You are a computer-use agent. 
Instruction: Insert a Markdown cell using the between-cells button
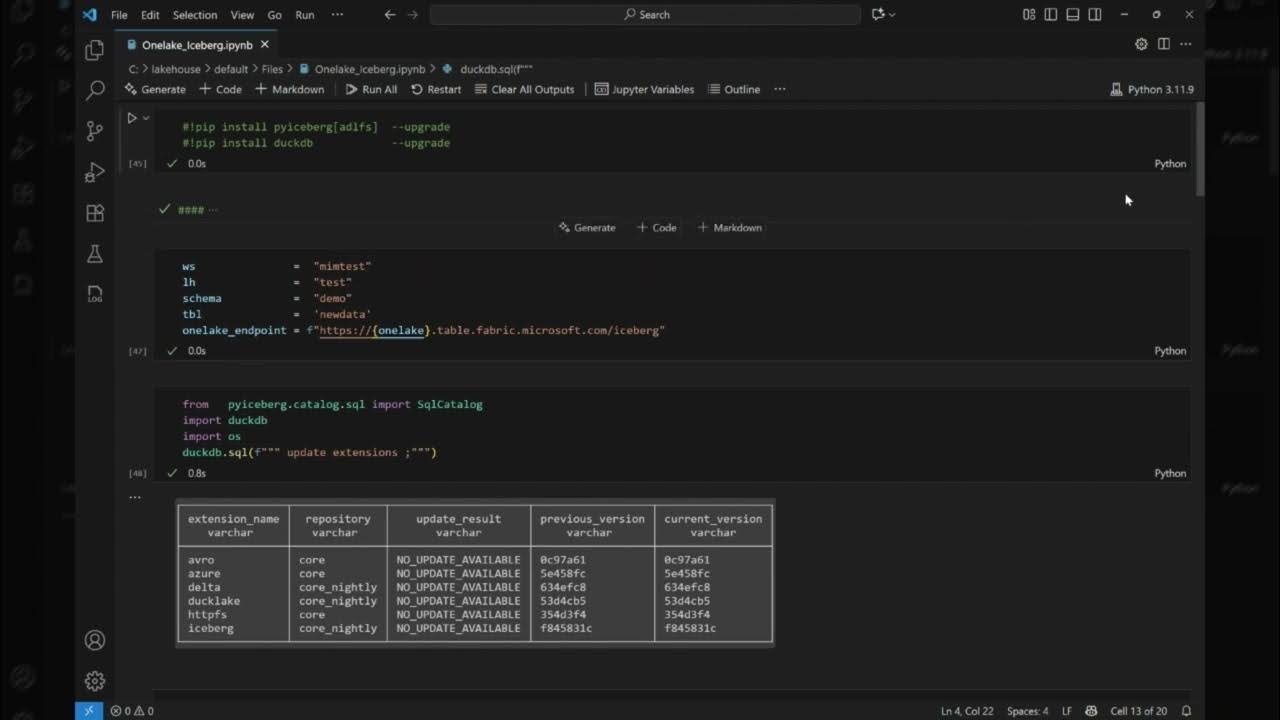729,228
